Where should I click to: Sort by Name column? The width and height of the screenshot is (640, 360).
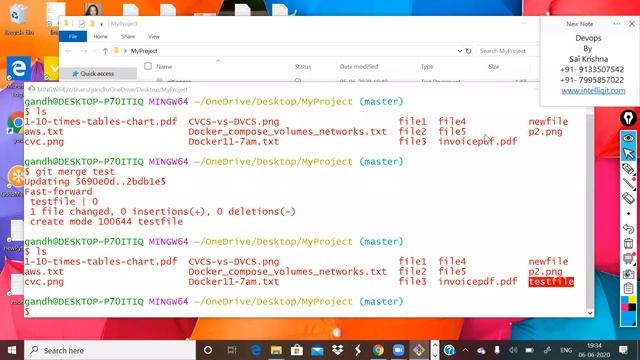click(x=164, y=66)
